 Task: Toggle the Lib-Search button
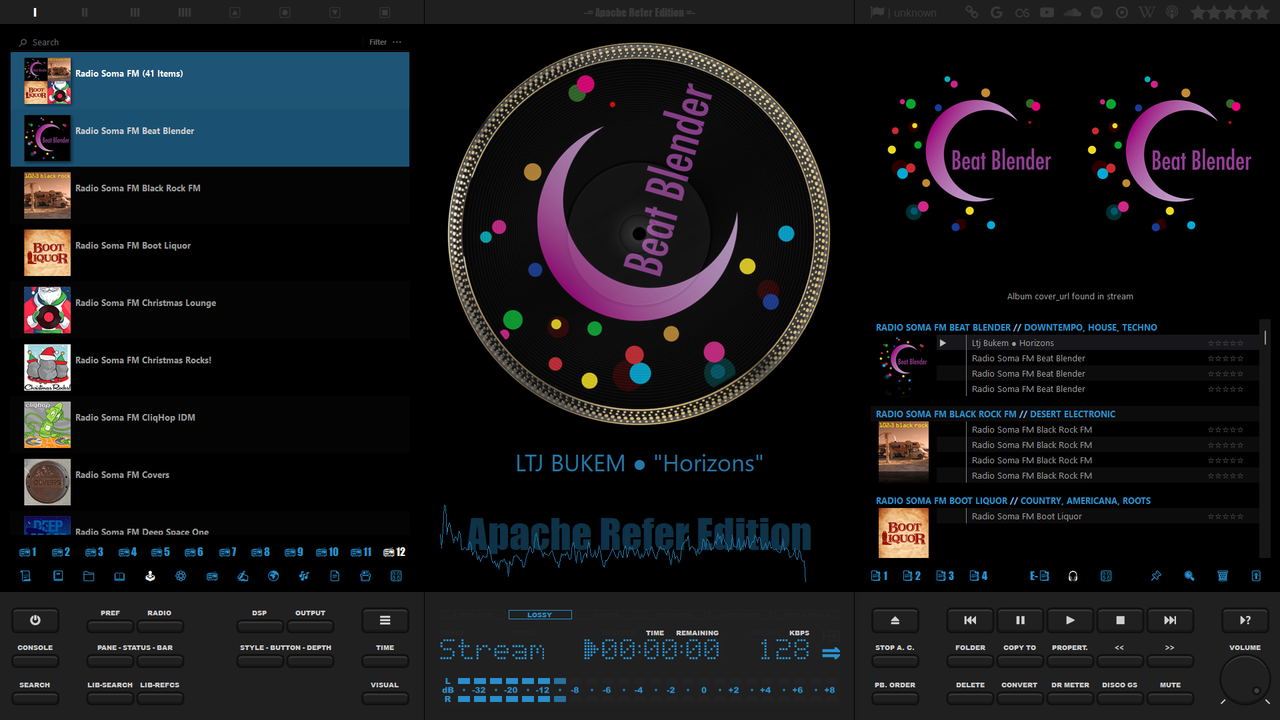[110, 697]
